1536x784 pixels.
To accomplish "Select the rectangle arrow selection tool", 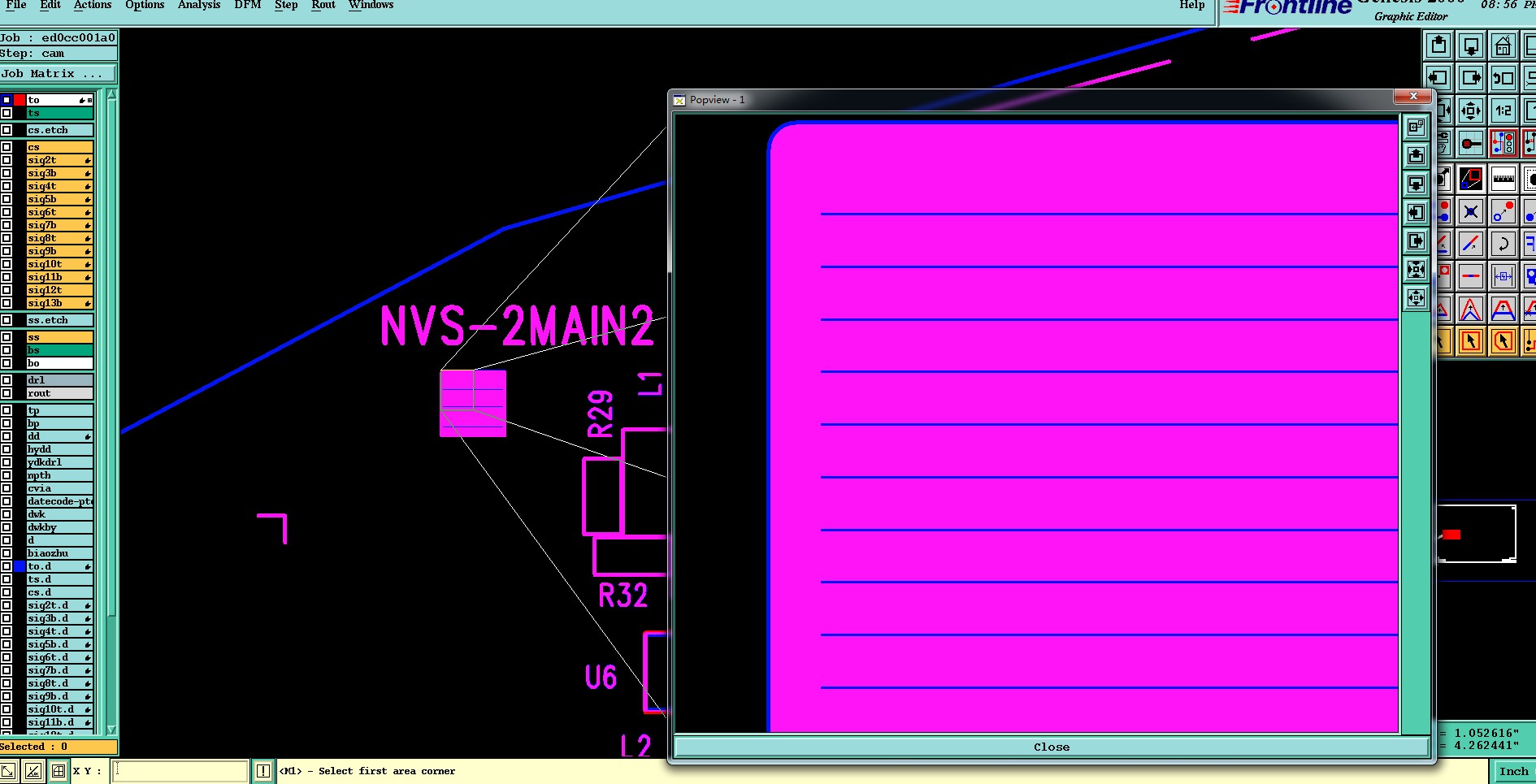I will pos(1471,341).
